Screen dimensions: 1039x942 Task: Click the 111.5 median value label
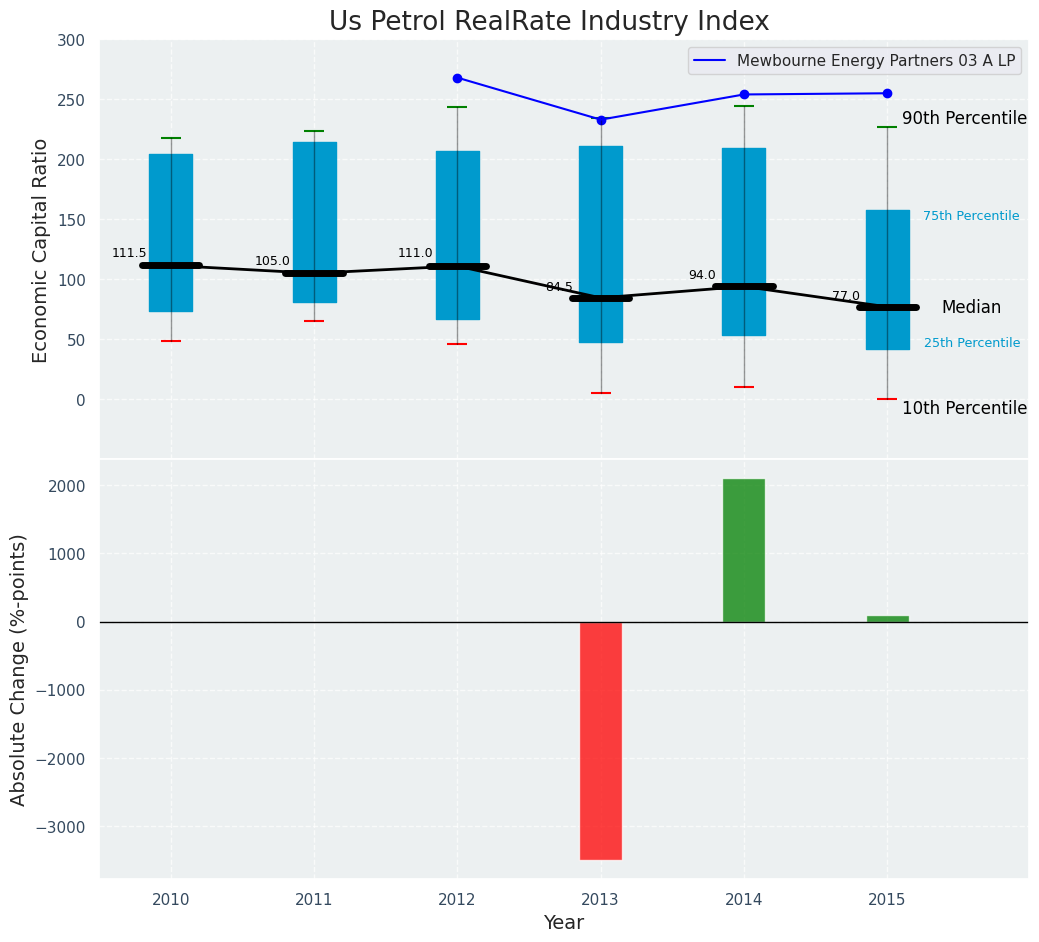click(x=129, y=254)
